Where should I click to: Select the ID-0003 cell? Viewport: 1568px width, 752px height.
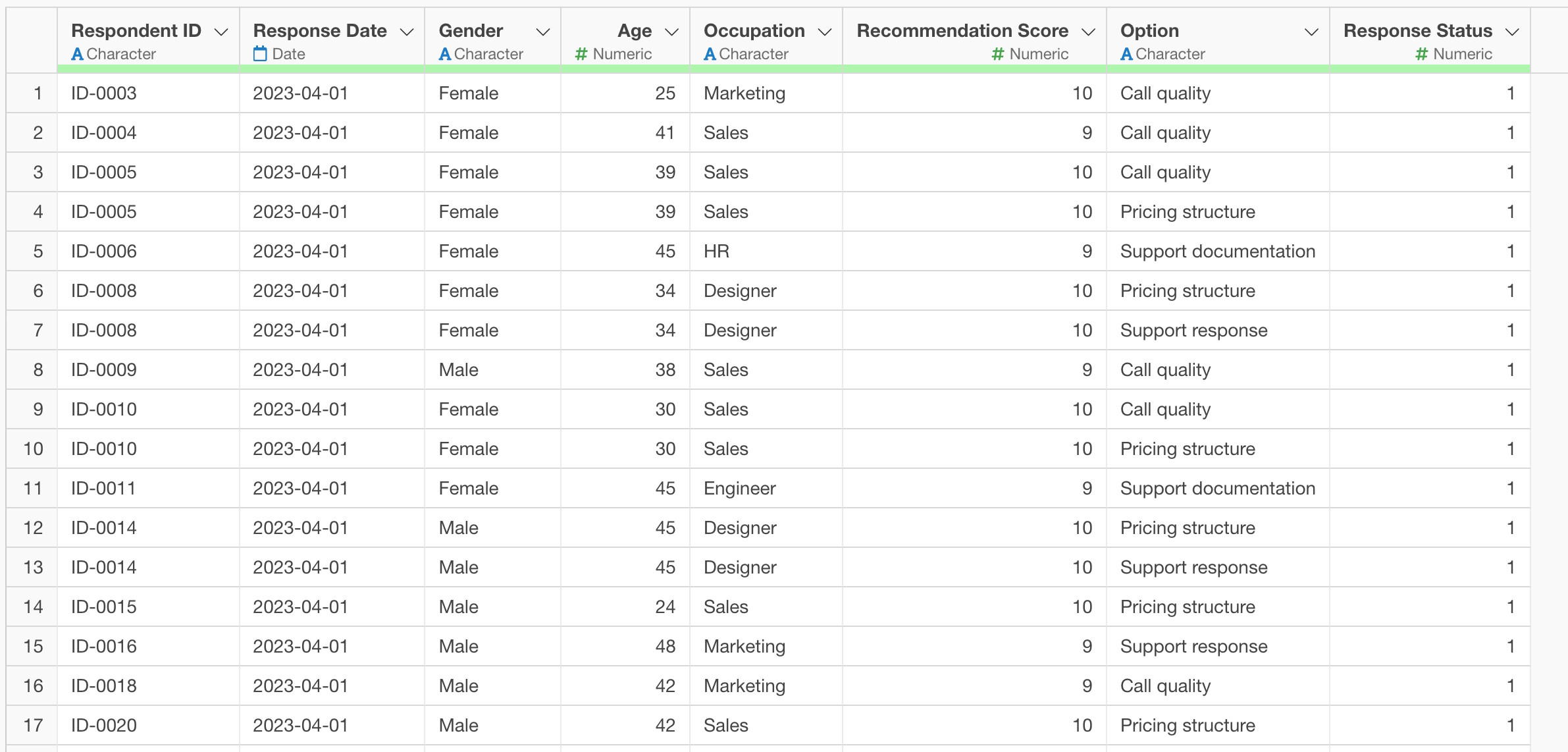point(104,93)
